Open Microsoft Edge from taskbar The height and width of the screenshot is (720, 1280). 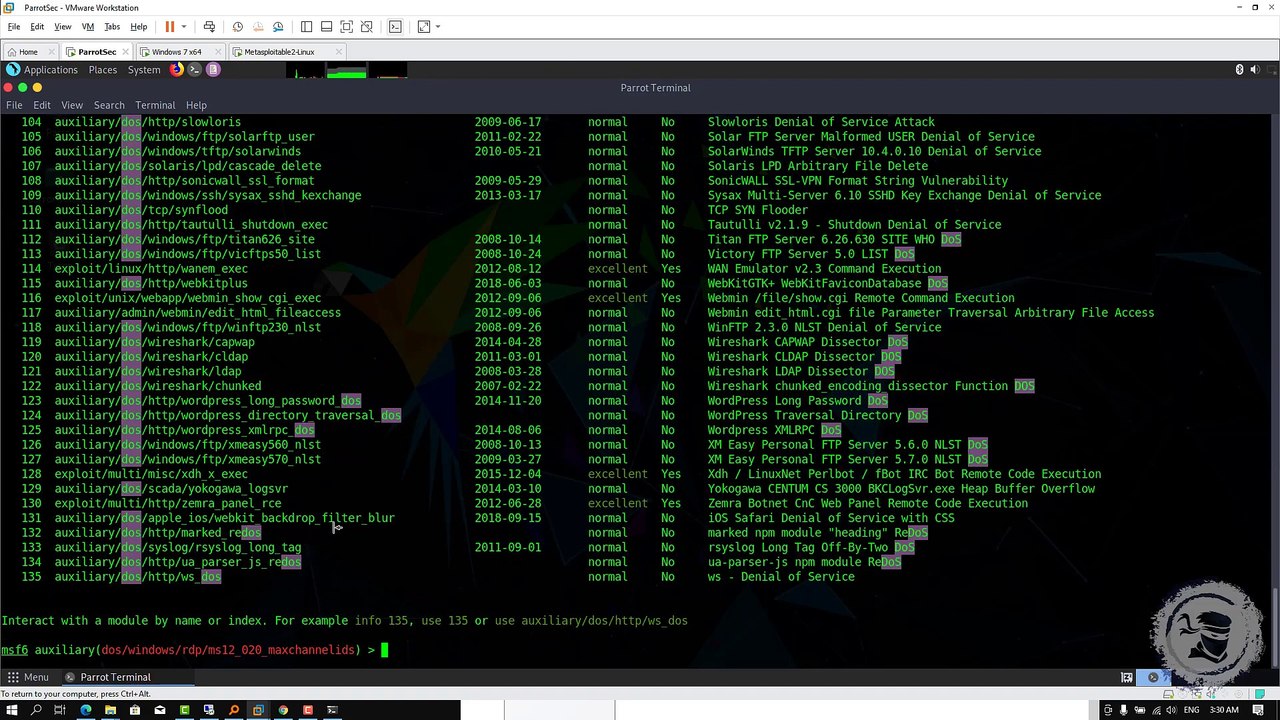click(x=85, y=710)
